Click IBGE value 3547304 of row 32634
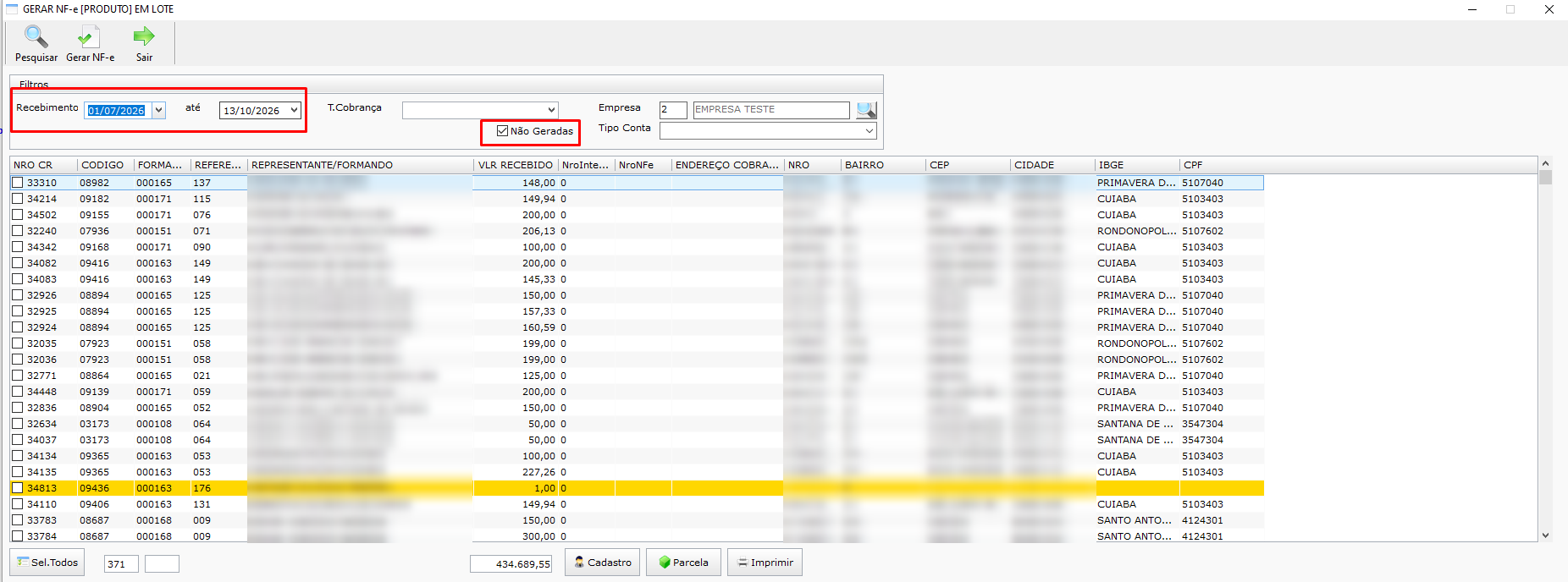 pyautogui.click(x=1202, y=424)
